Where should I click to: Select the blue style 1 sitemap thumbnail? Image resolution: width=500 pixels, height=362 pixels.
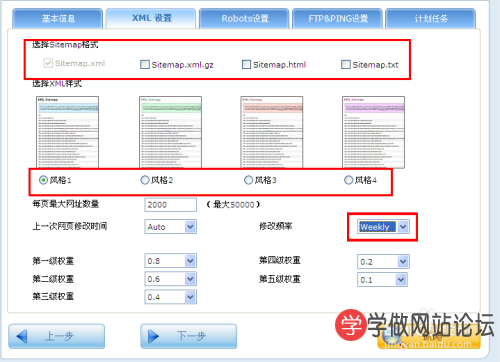click(67, 132)
